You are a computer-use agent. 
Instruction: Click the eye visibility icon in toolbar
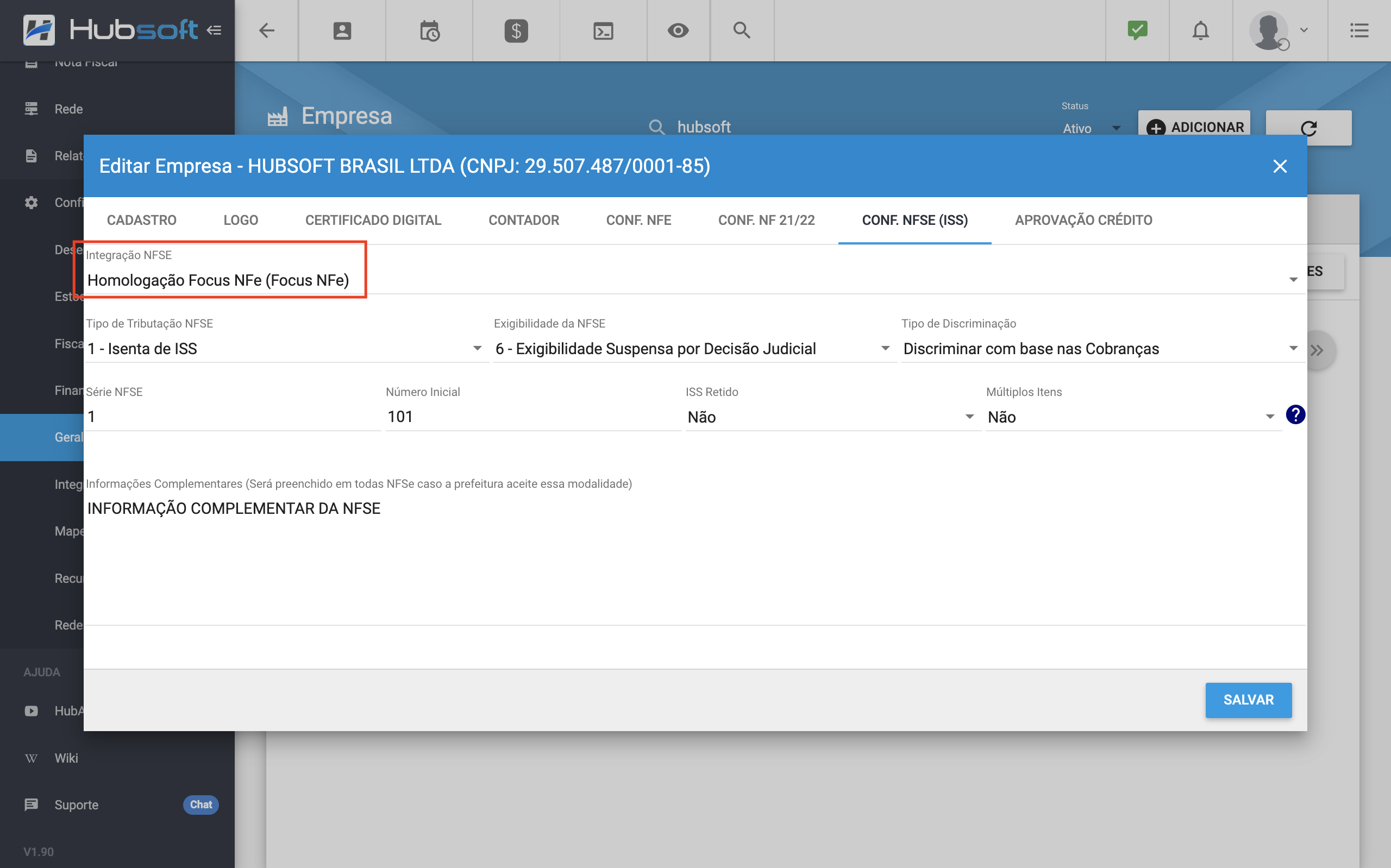[678, 30]
